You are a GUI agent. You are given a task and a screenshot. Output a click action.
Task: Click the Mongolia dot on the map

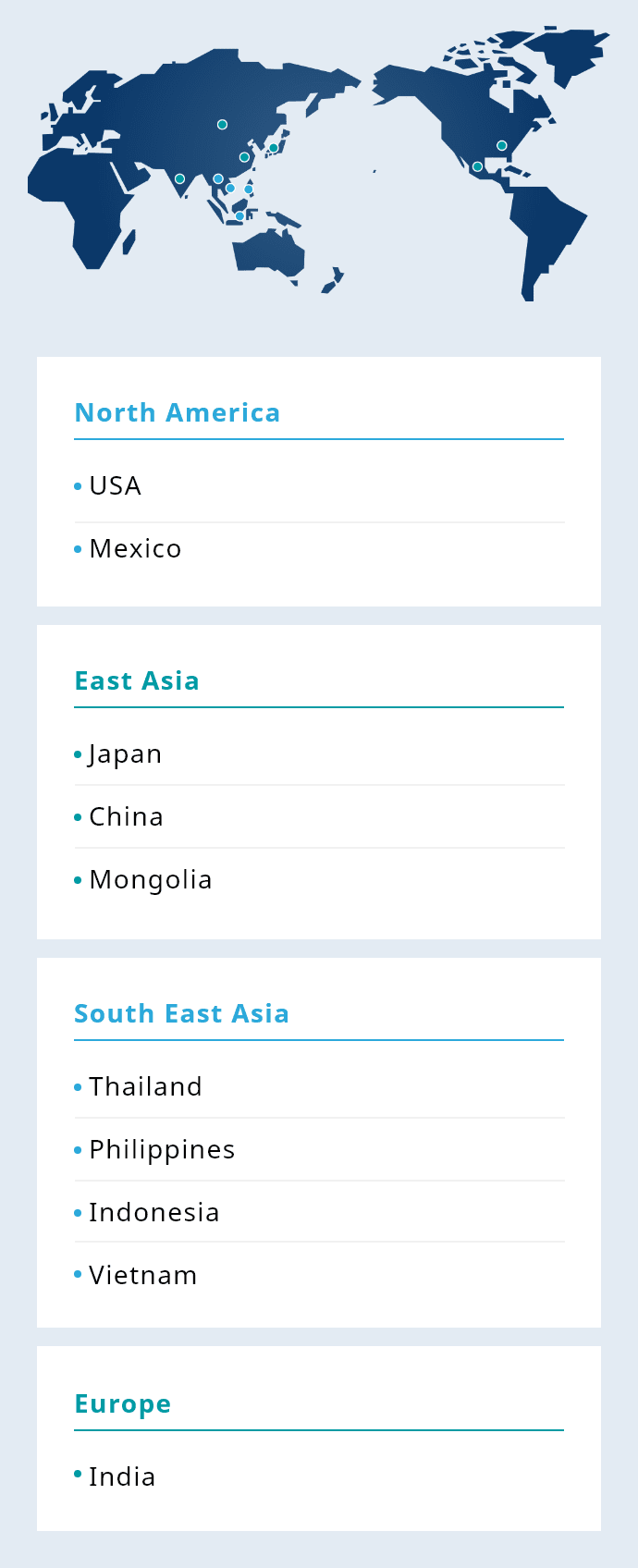point(222,124)
